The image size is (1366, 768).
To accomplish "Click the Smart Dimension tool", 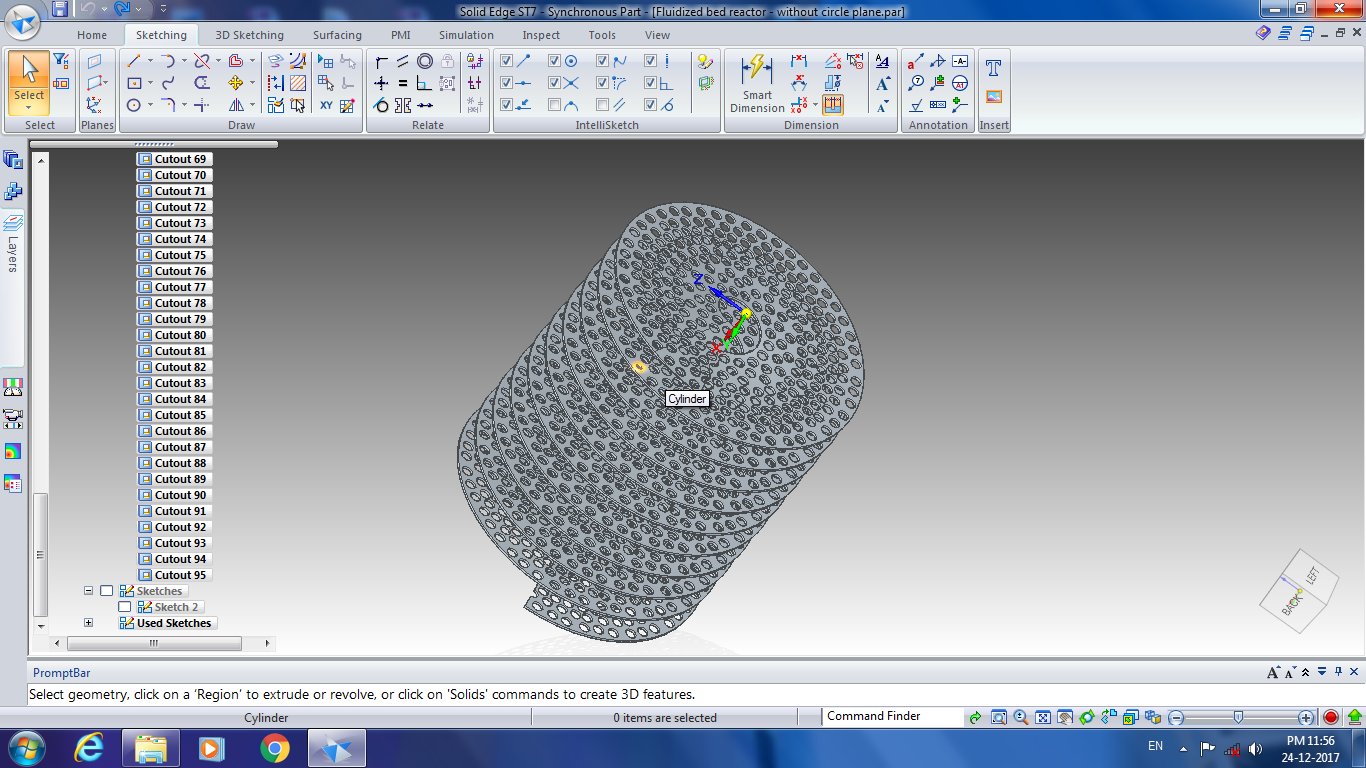I will [756, 84].
